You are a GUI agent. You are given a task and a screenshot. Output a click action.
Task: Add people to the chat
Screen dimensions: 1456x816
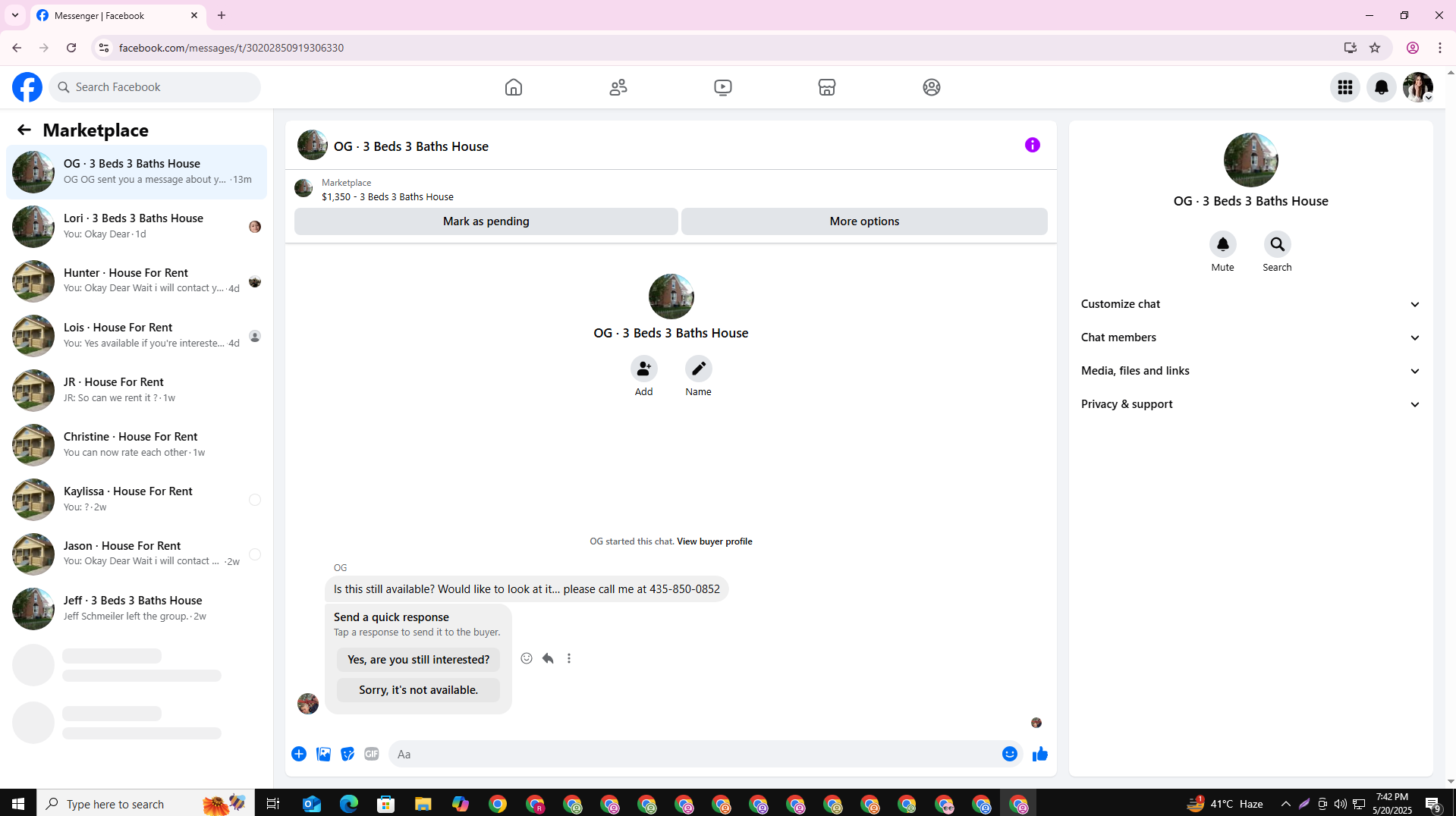[643, 369]
